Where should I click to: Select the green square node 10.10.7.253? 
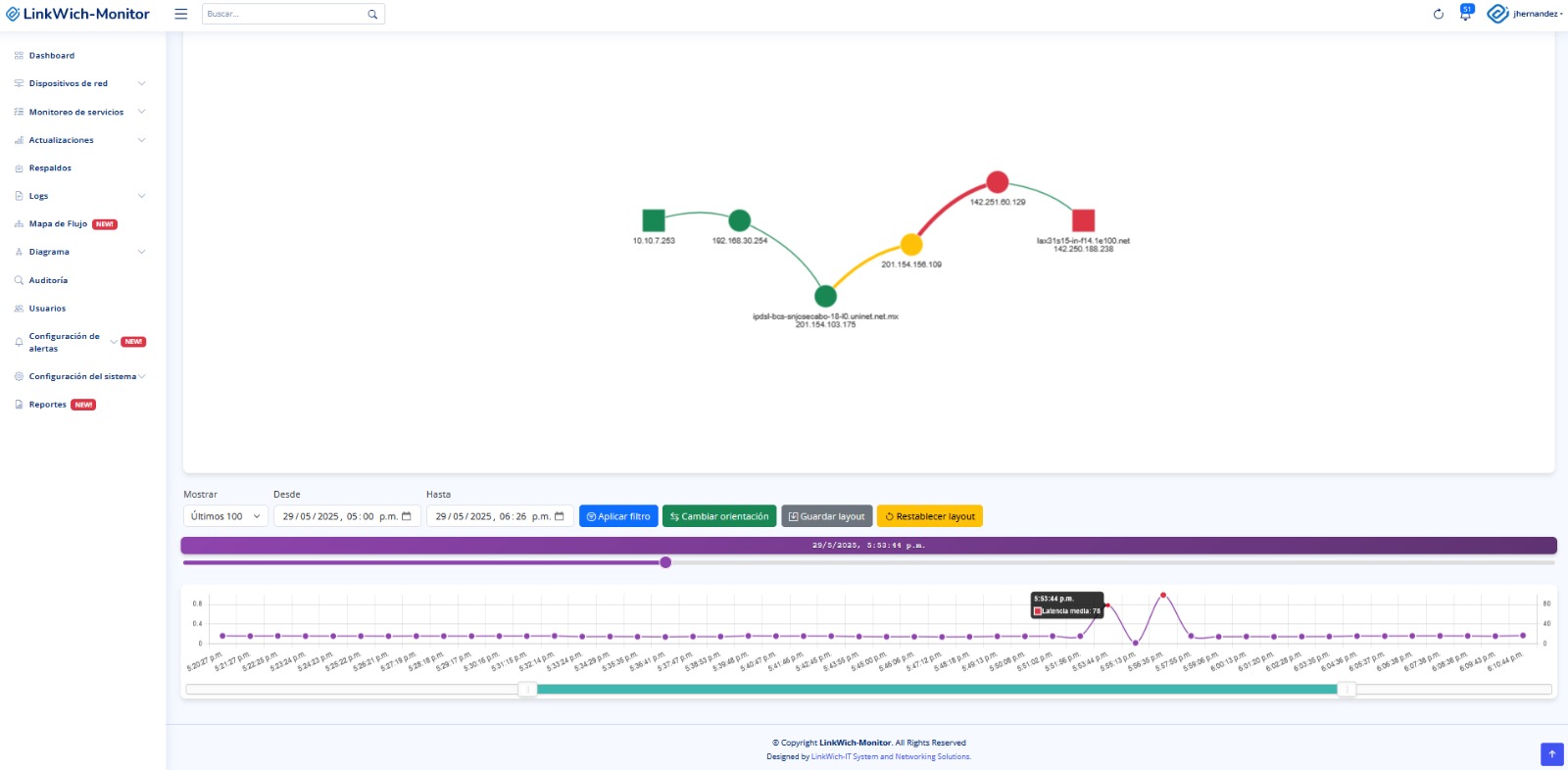pyautogui.click(x=654, y=220)
